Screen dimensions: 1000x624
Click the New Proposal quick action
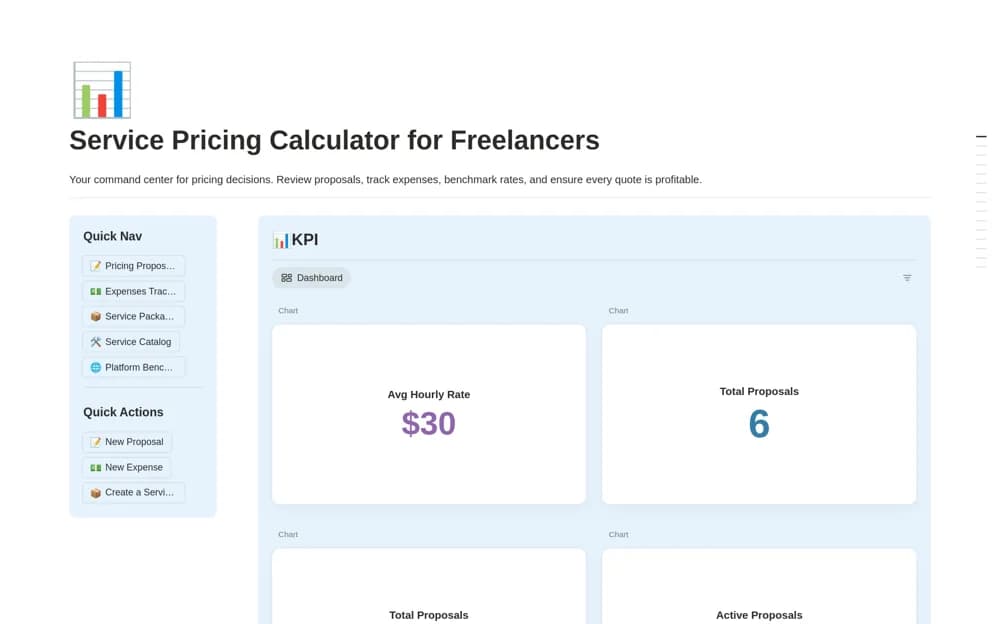pos(127,442)
